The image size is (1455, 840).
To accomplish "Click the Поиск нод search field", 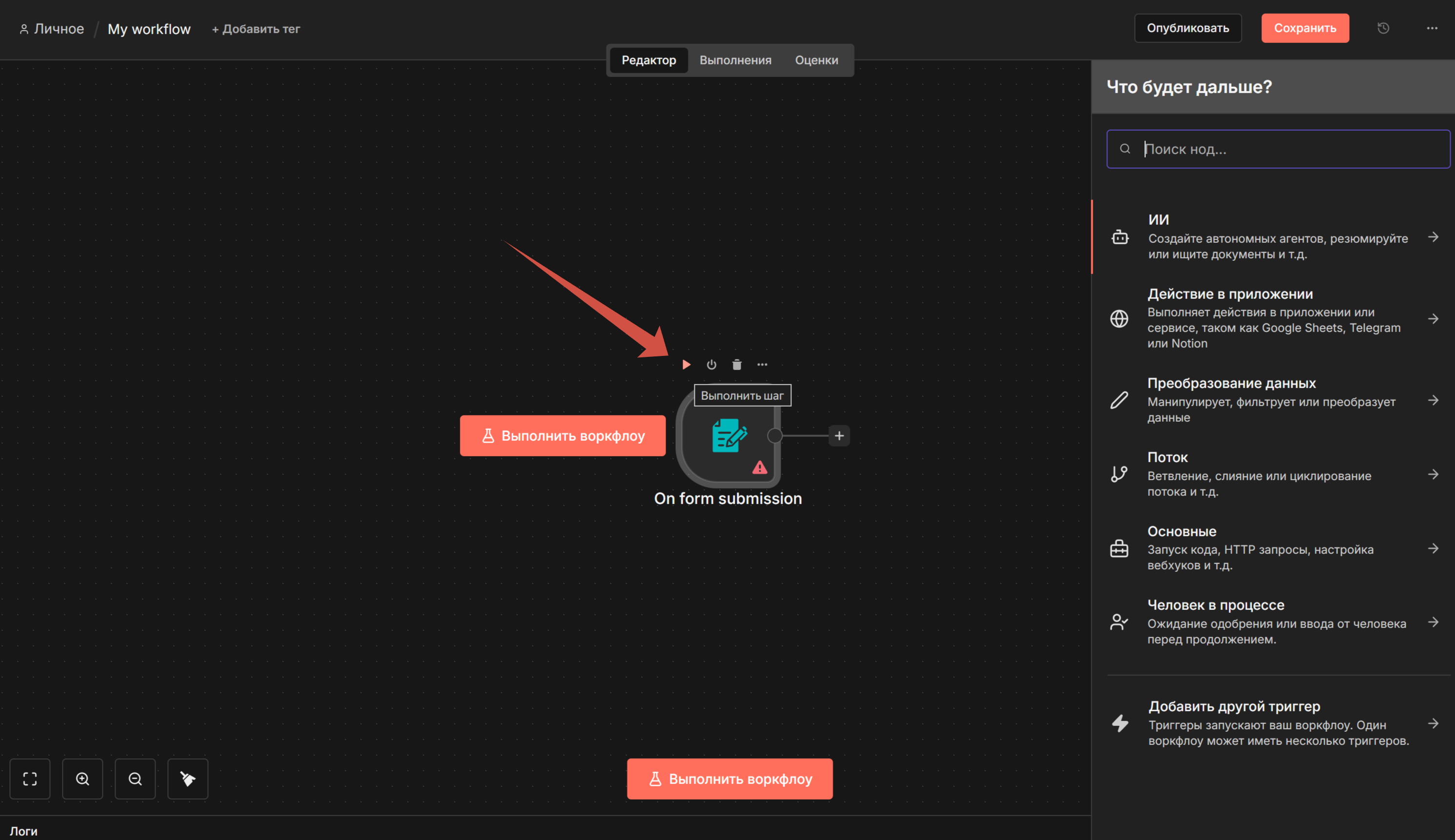I will pyautogui.click(x=1287, y=149).
